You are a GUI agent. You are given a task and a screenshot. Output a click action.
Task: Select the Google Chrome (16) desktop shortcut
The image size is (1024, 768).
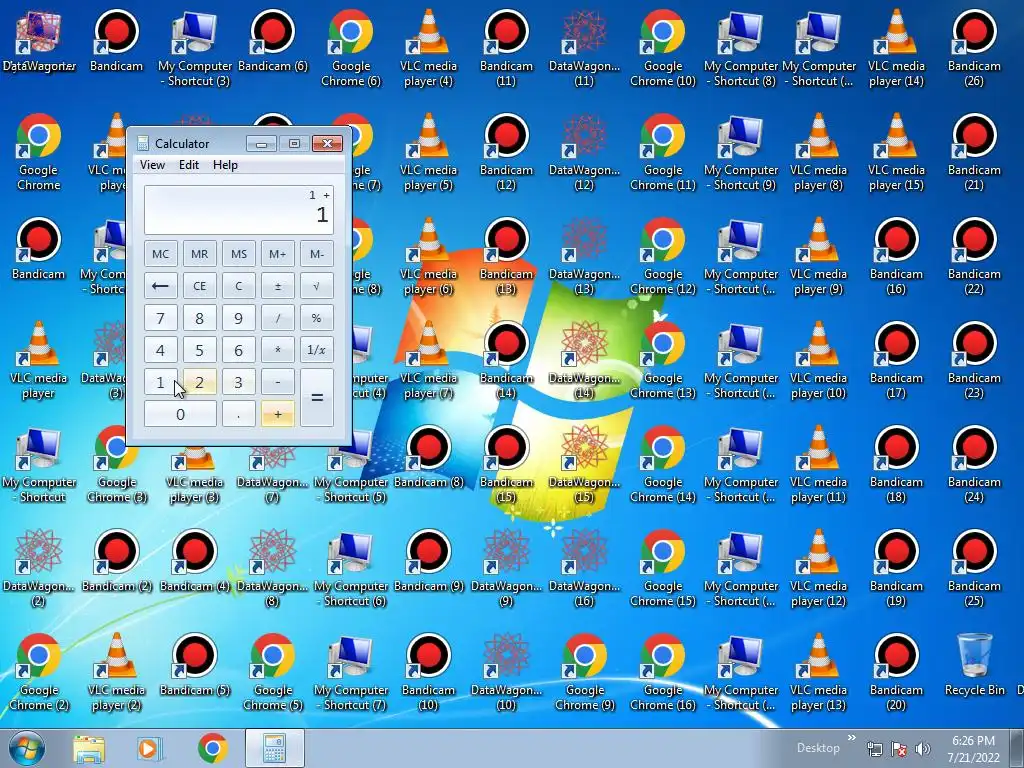click(x=663, y=673)
